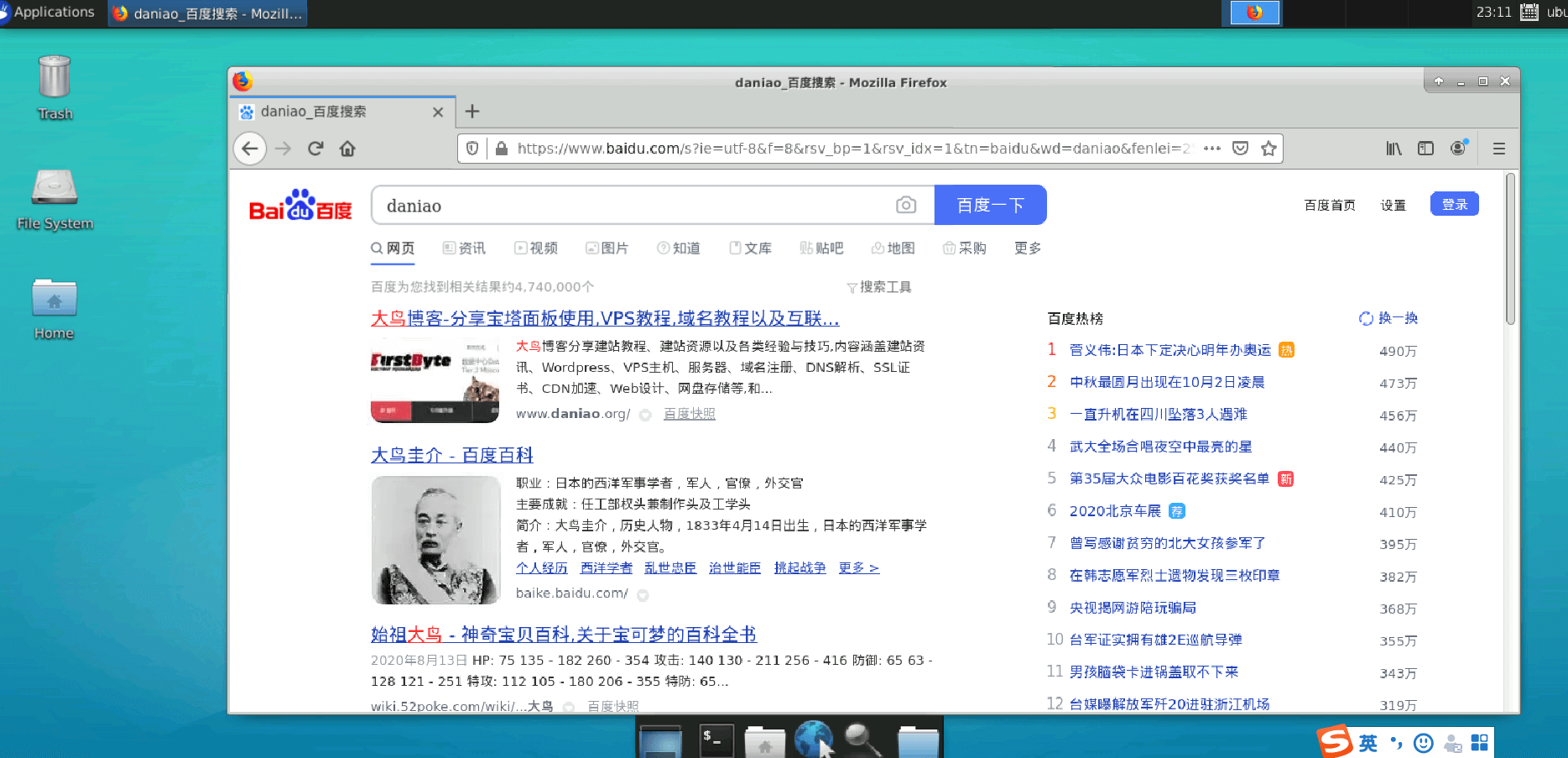
Task: Switch to the 视频 tab
Action: (536, 248)
